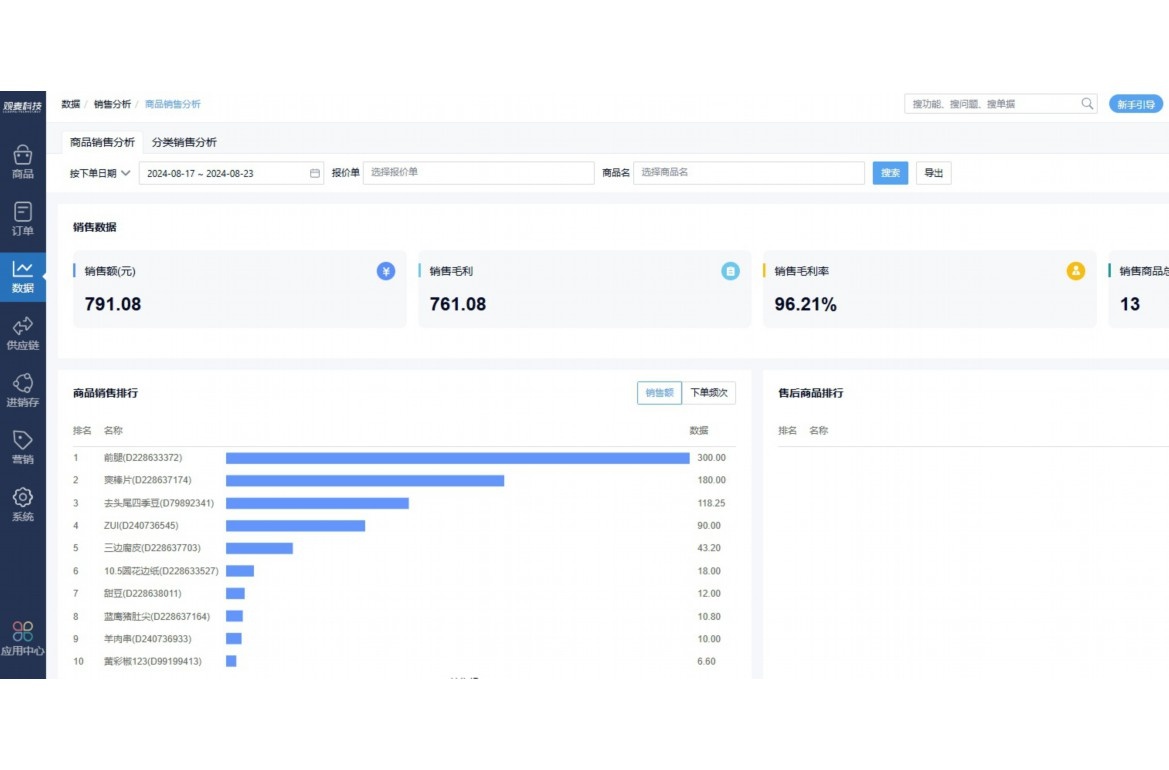The height and width of the screenshot is (770, 1169).
Task: Open the 选择商品名 dropdown
Action: tap(748, 173)
